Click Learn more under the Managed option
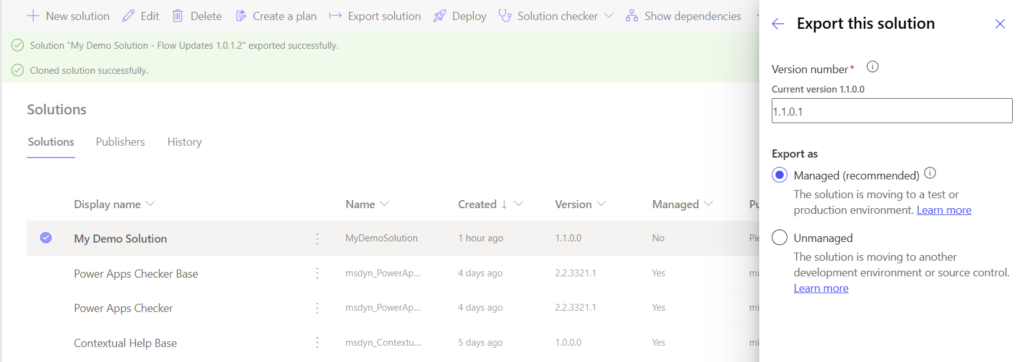Image resolution: width=1024 pixels, height=362 pixels. pyautogui.click(x=944, y=210)
